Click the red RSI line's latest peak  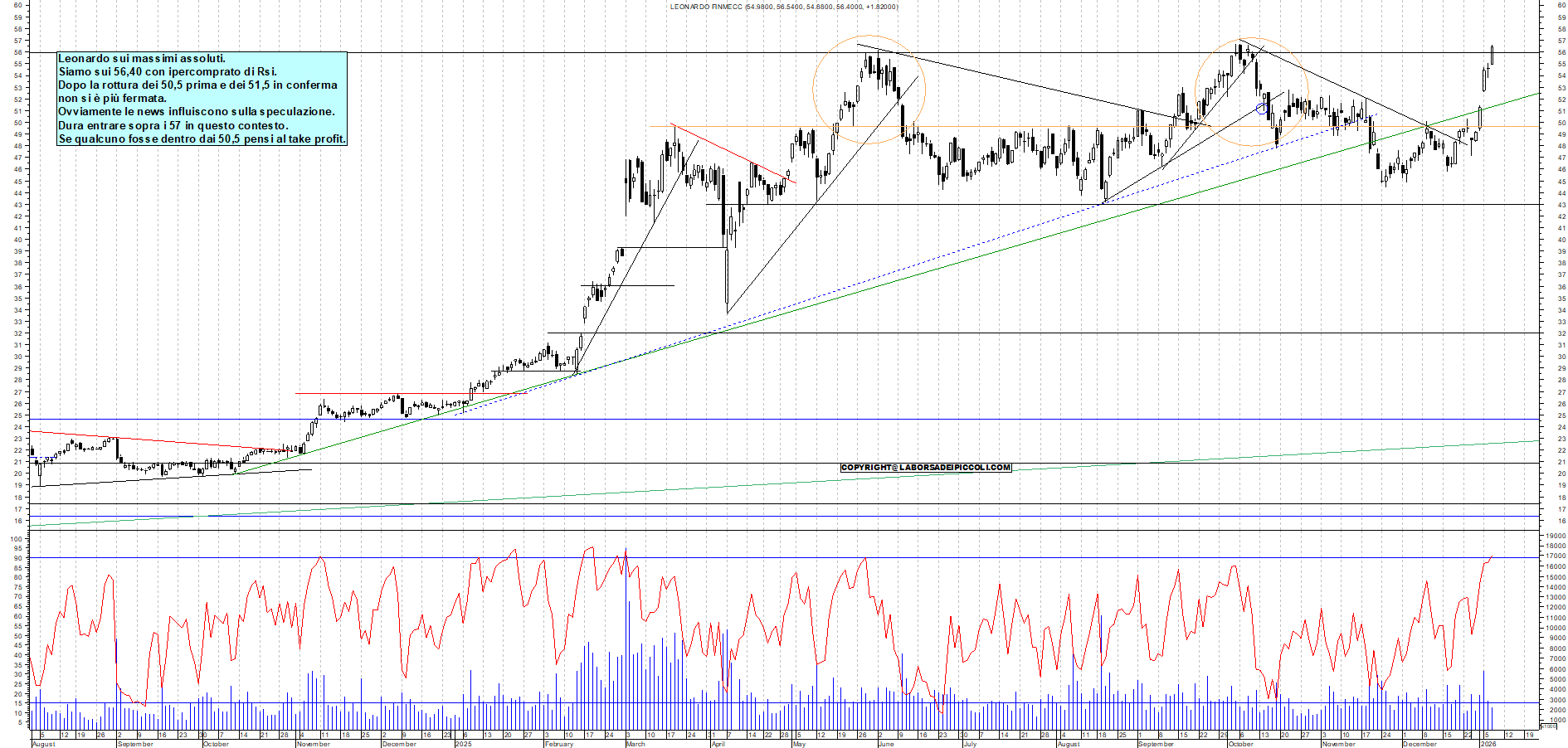1491,556
